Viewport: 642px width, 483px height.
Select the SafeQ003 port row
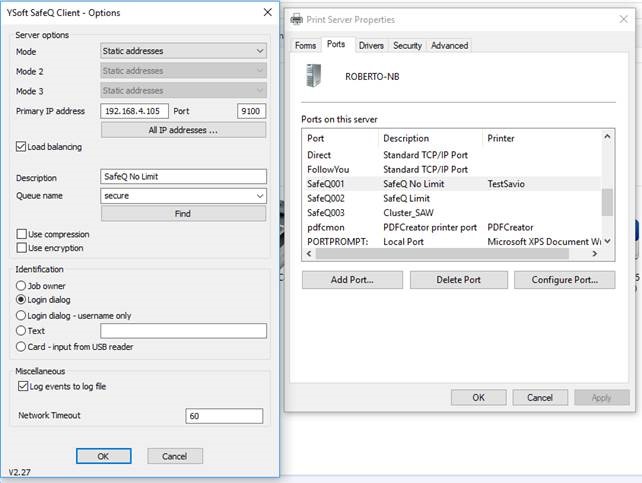tap(452, 213)
